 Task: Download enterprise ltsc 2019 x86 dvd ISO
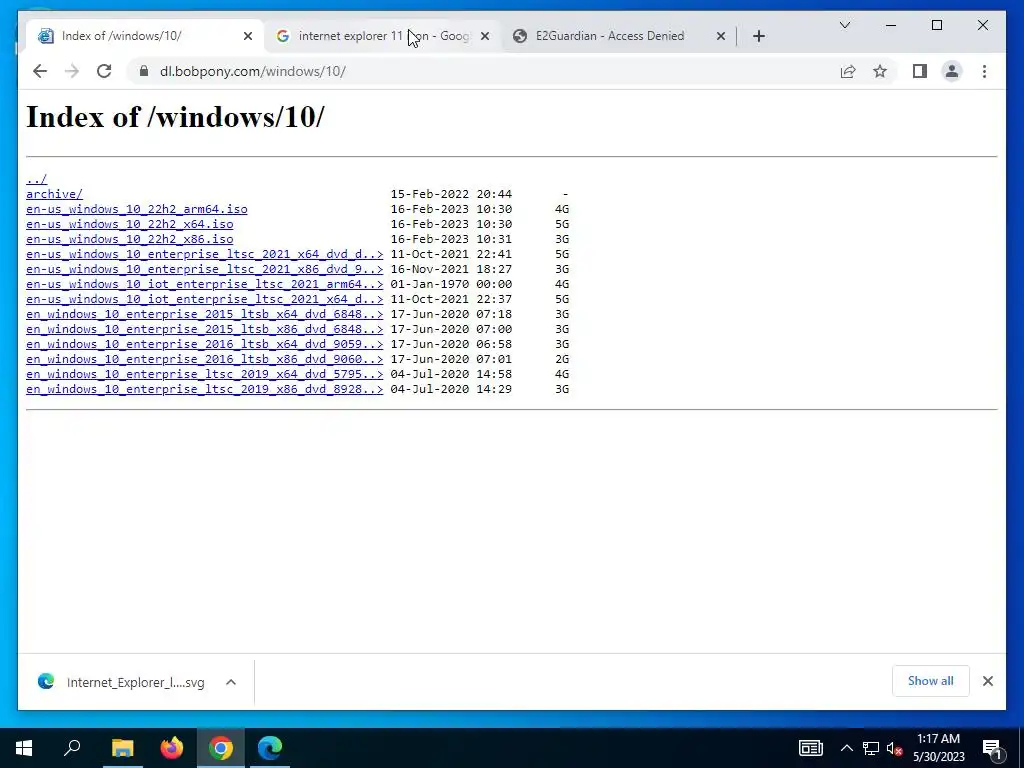coord(204,389)
